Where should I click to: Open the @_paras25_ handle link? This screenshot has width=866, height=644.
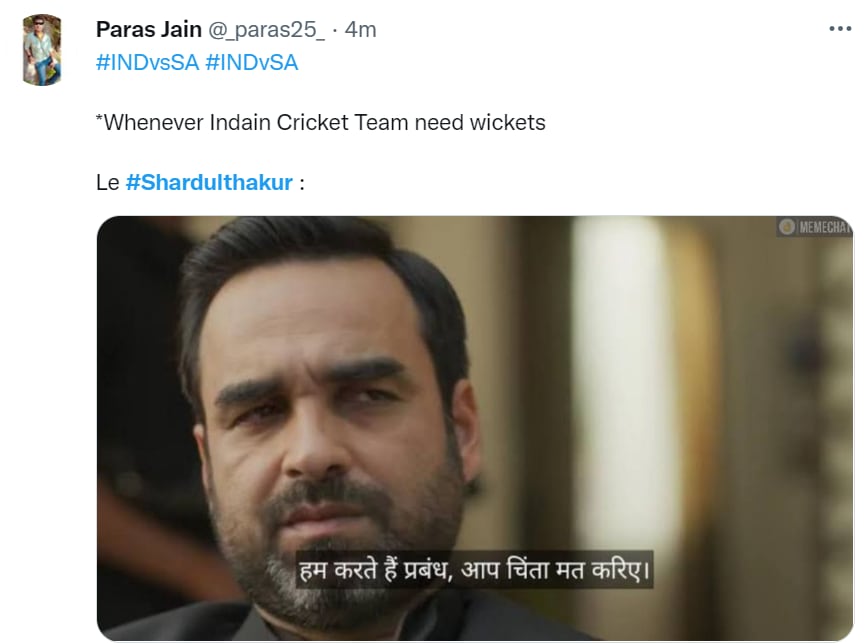point(266,30)
